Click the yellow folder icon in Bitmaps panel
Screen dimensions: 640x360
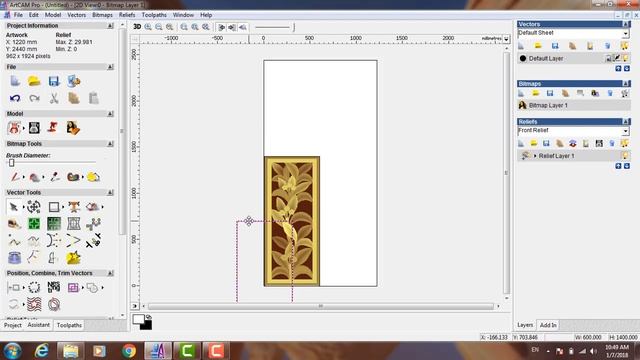pyautogui.click(x=536, y=93)
